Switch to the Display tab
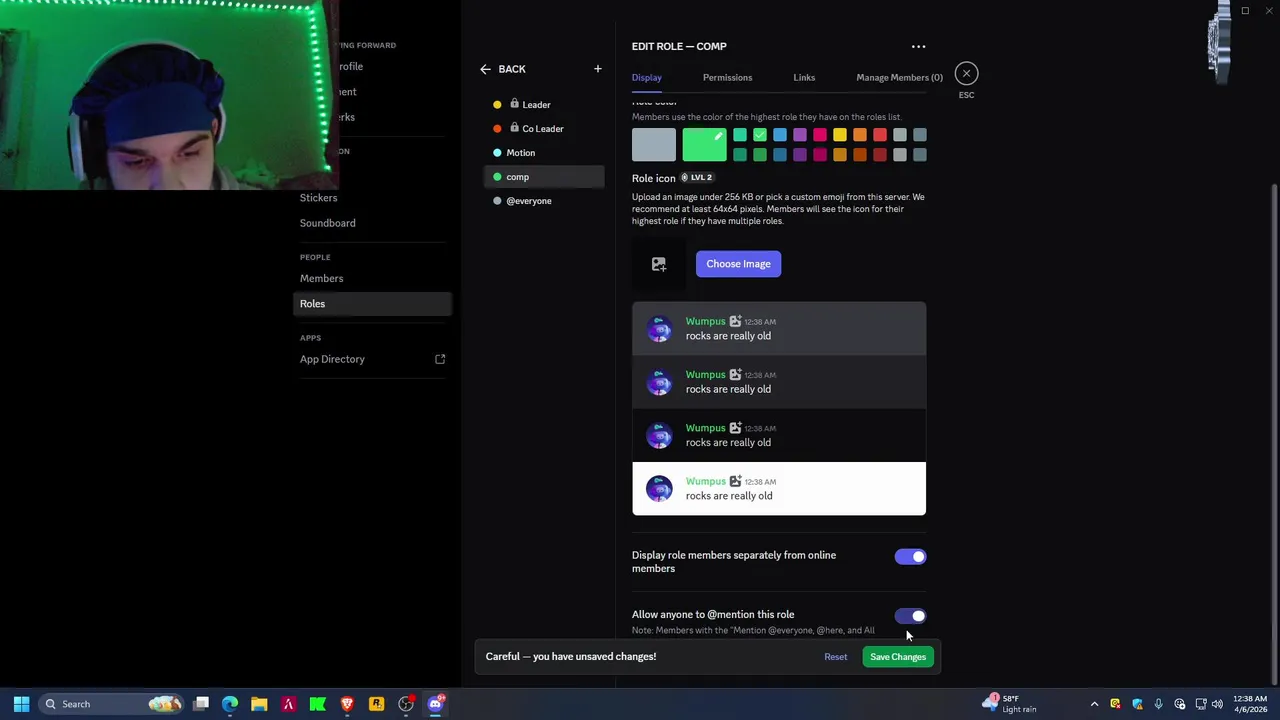Screen dimensions: 1280x720 pyautogui.click(x=646, y=77)
